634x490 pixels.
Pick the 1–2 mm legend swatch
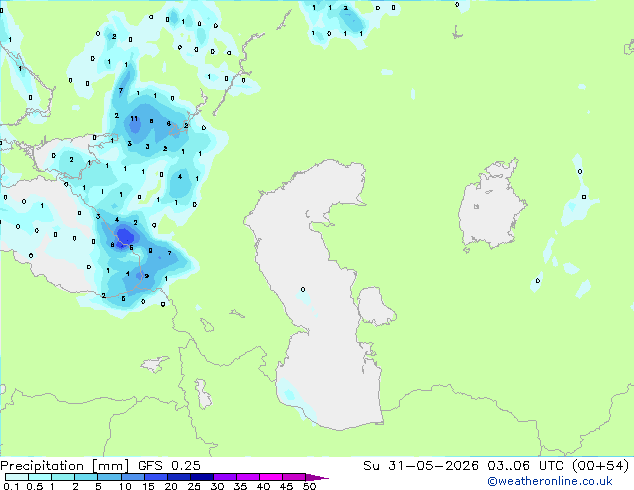(x=63, y=477)
